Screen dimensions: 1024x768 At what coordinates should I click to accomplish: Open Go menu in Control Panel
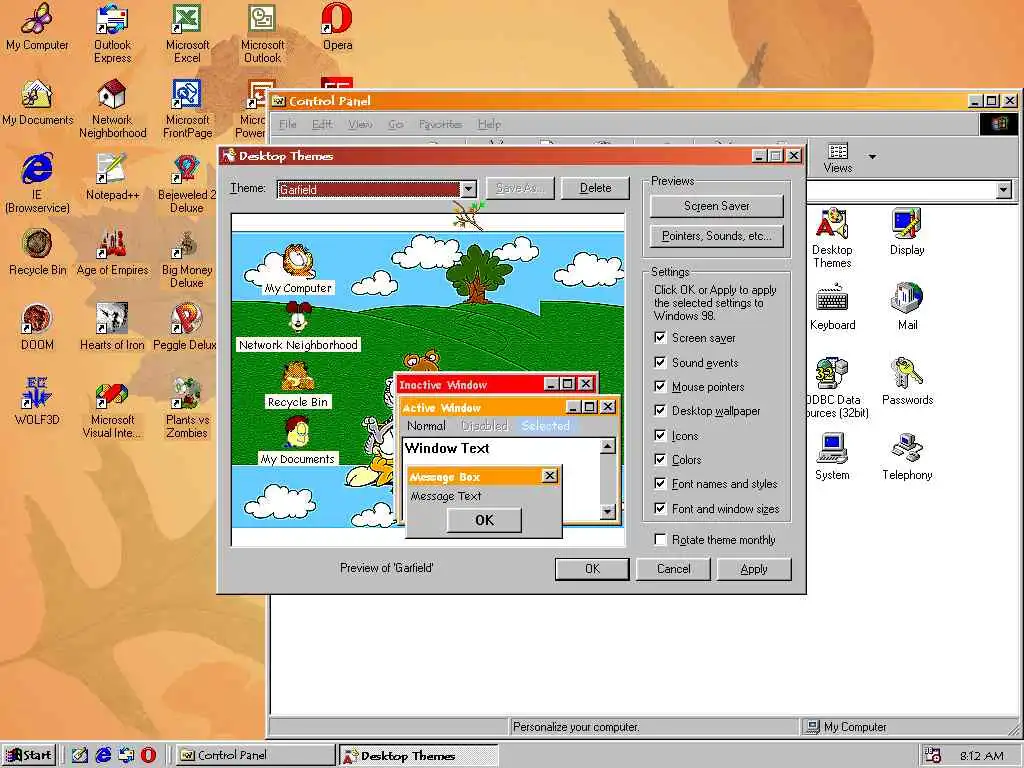point(396,124)
